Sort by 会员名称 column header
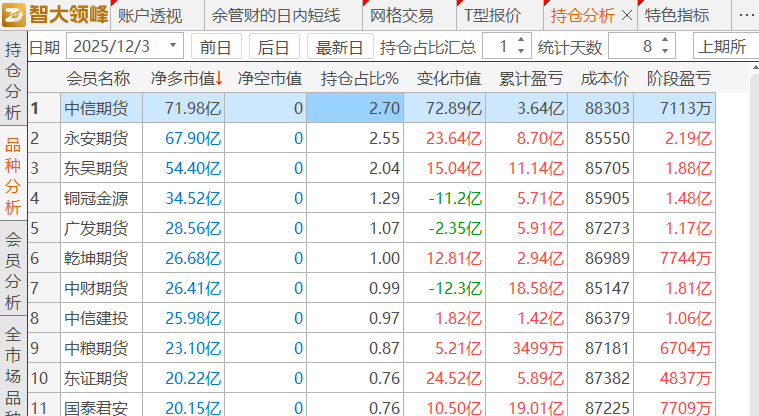The height and width of the screenshot is (416, 759). point(98,78)
